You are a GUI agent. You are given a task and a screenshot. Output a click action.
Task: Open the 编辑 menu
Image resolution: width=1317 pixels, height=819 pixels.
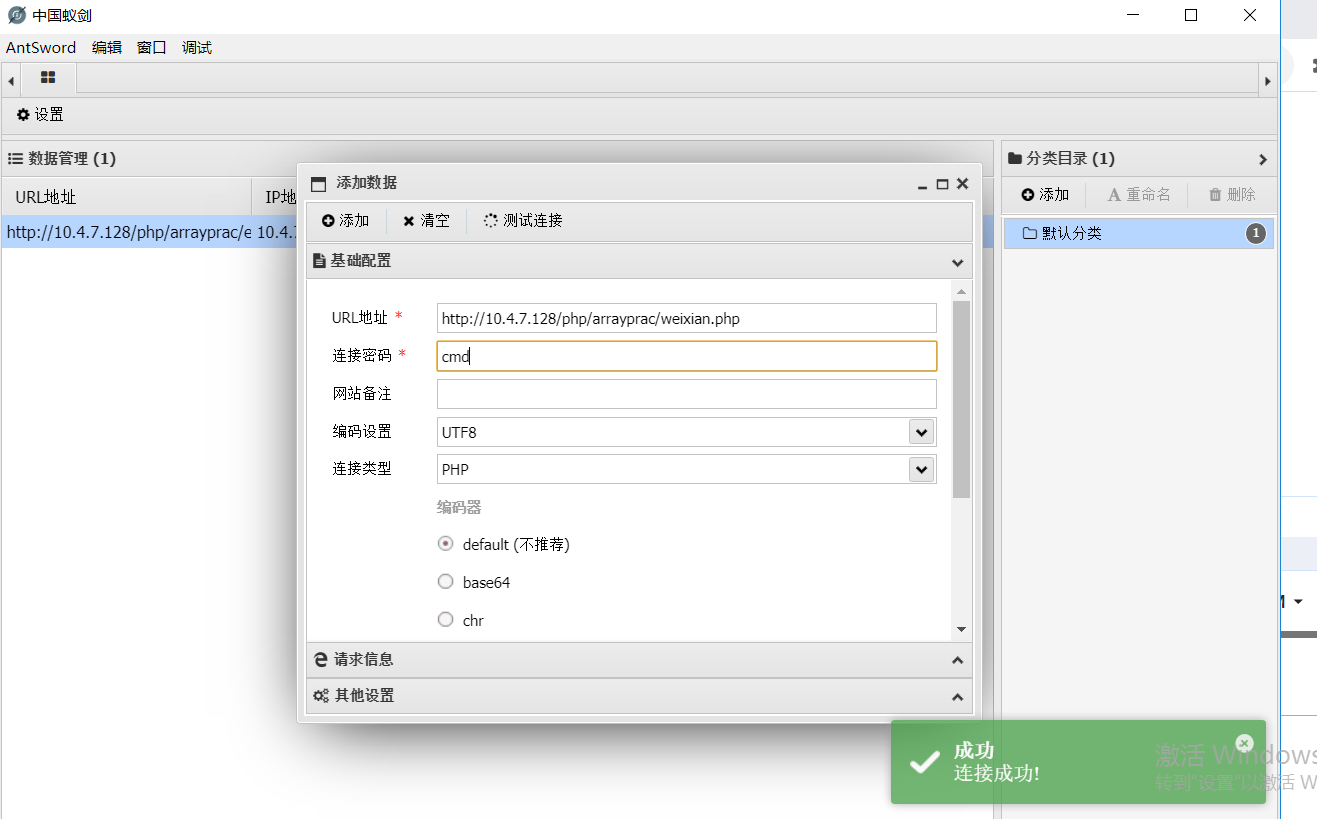tap(107, 48)
